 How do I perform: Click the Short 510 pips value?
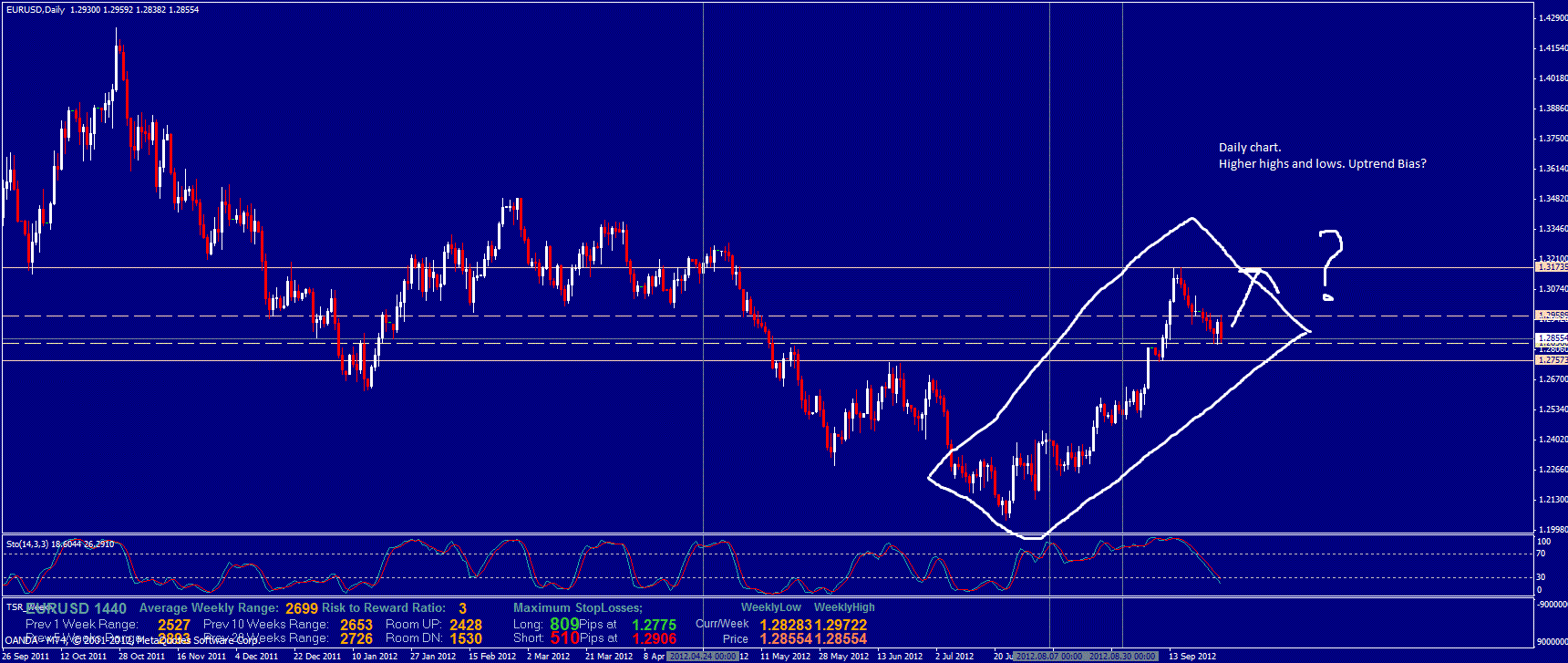(564, 638)
